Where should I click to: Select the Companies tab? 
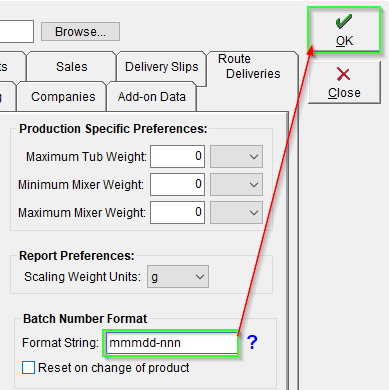(x=63, y=97)
